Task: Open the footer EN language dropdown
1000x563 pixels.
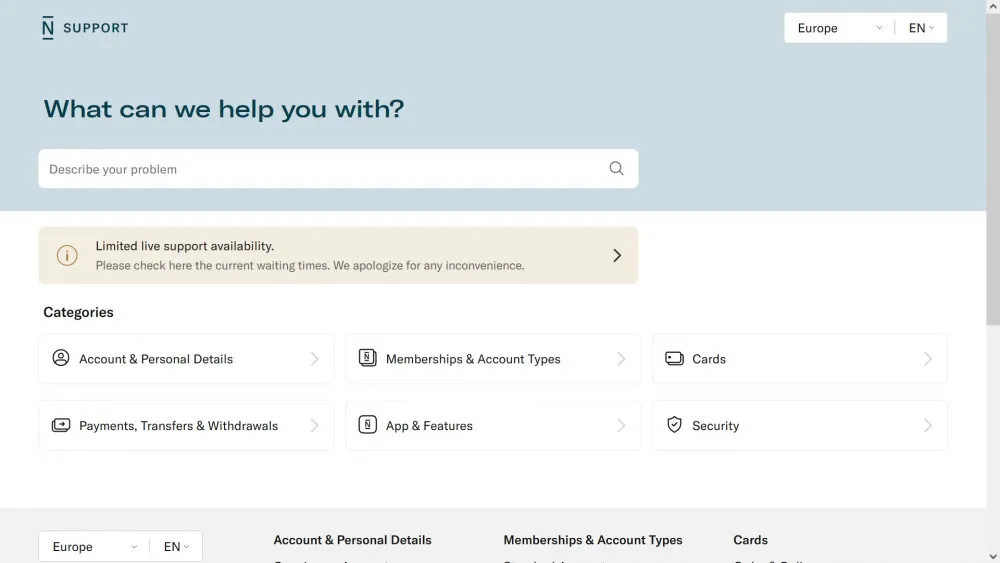Action: pos(176,546)
